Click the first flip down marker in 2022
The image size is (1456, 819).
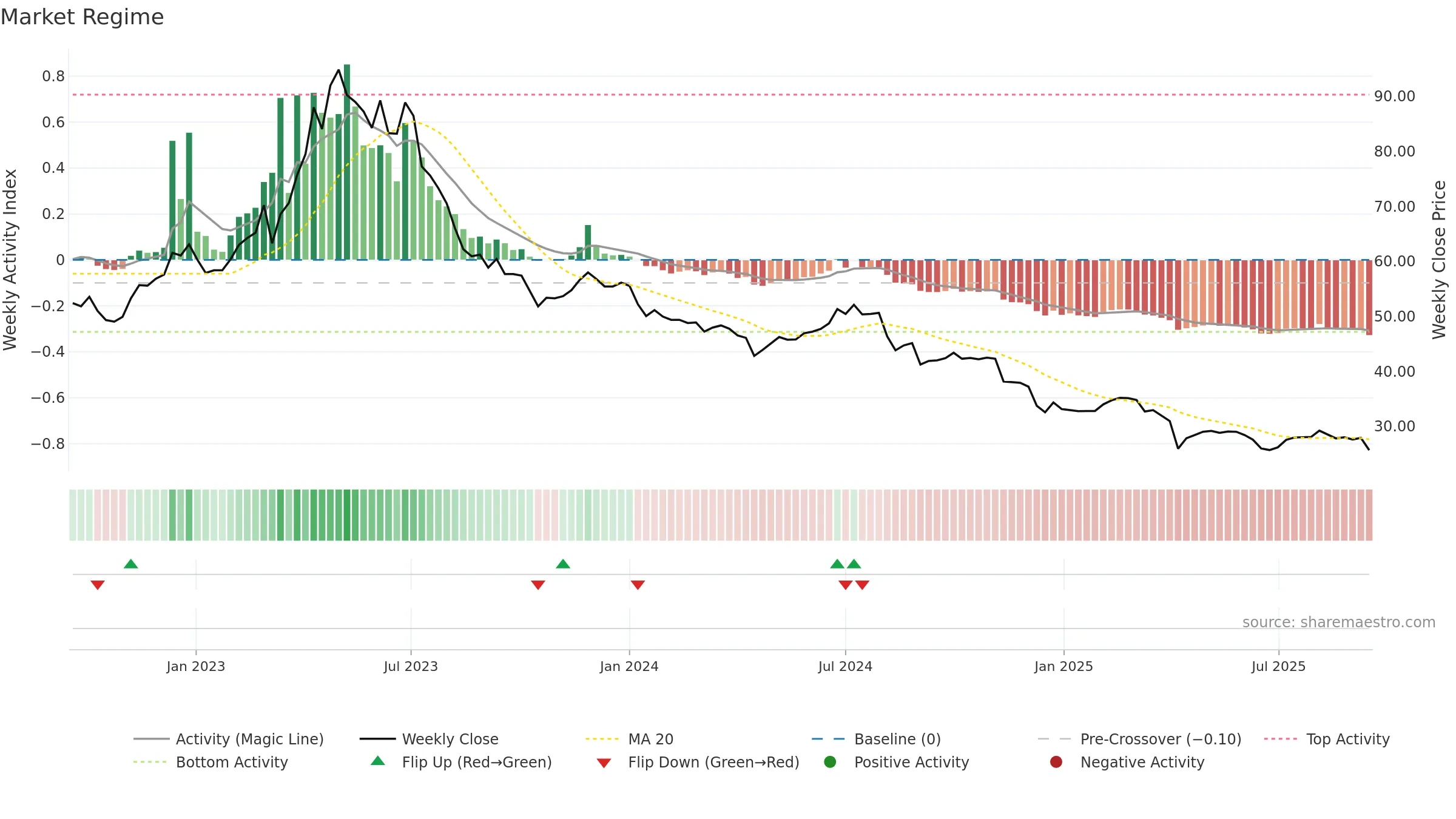coord(98,585)
